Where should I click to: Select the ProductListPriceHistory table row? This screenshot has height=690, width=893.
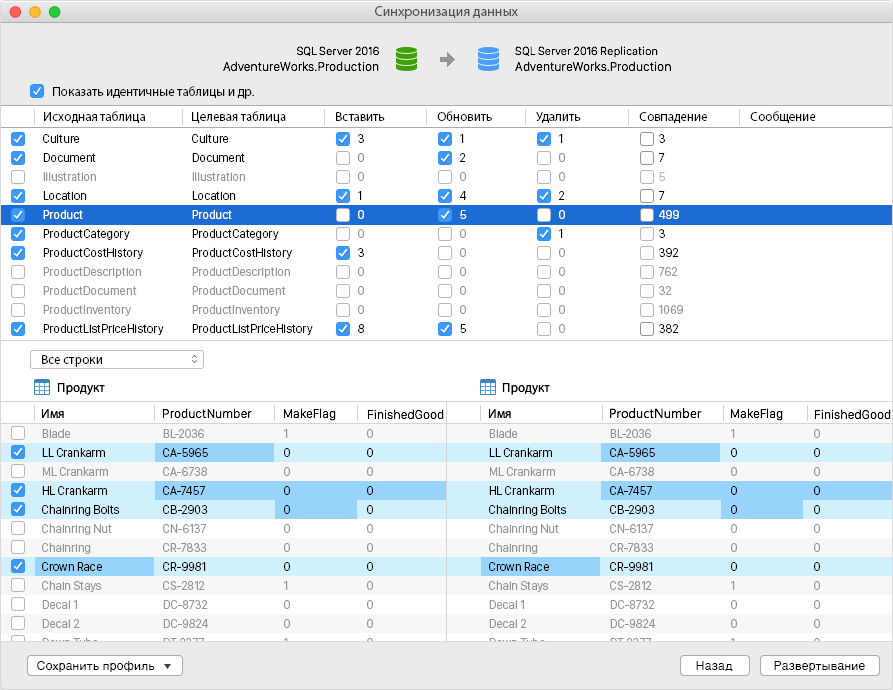[446, 329]
